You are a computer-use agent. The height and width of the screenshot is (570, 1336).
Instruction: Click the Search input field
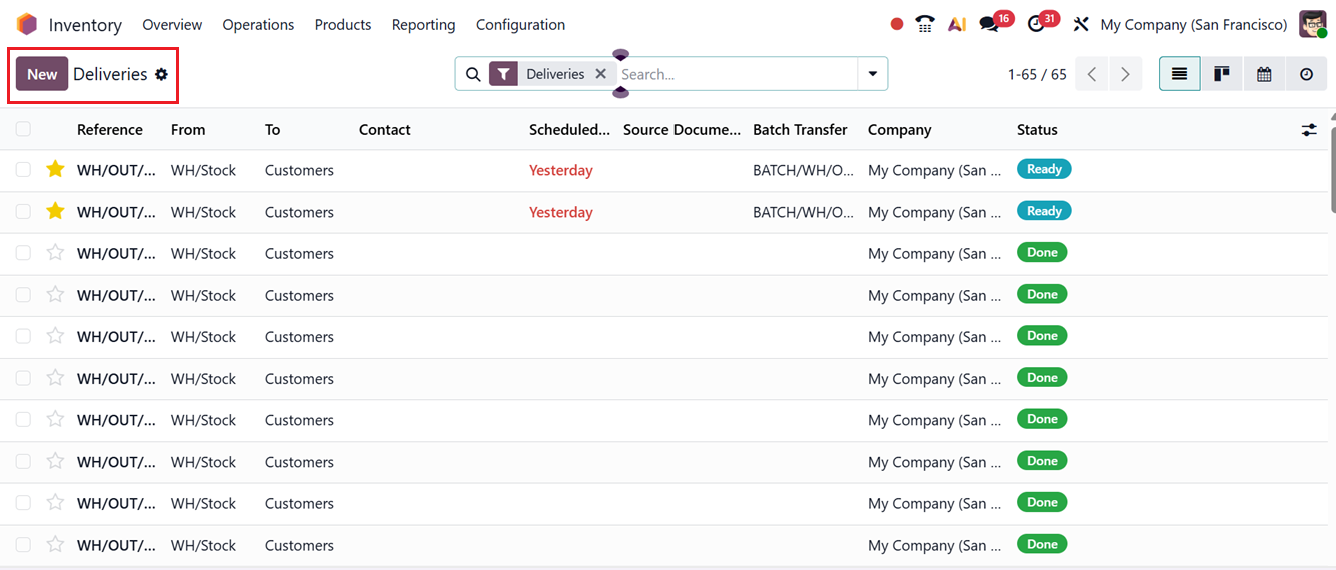pyautogui.click(x=735, y=74)
